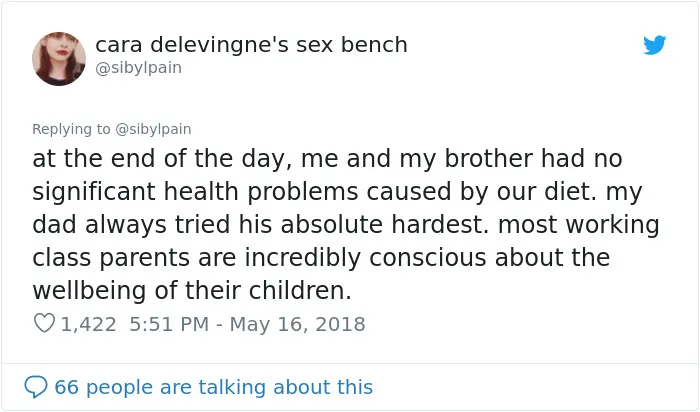Viewport: 700px width, 412px height.
Task: Click the closing text "wellbeing of their children."
Action: coord(192,291)
